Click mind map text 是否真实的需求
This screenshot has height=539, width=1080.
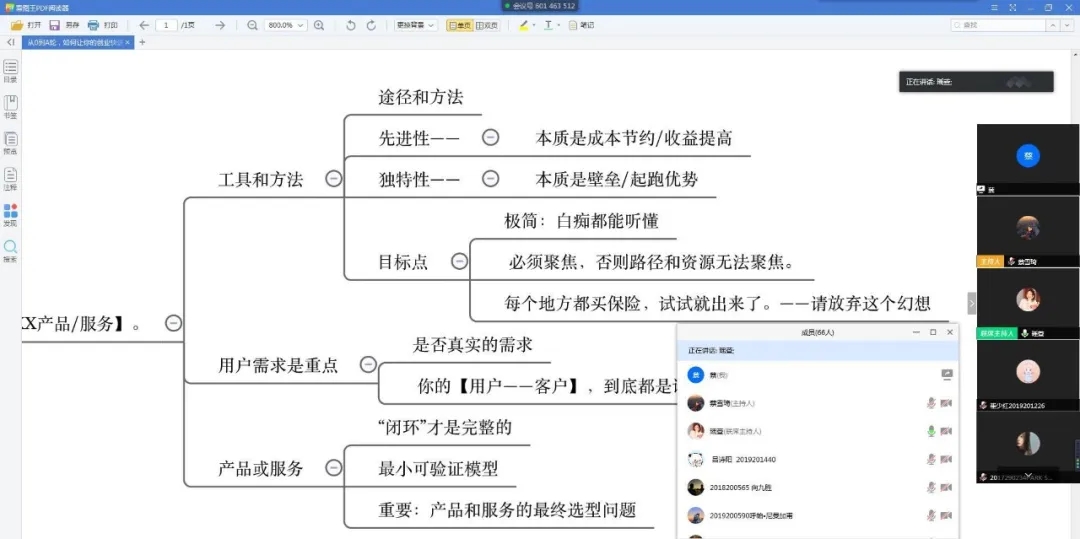tap(472, 344)
